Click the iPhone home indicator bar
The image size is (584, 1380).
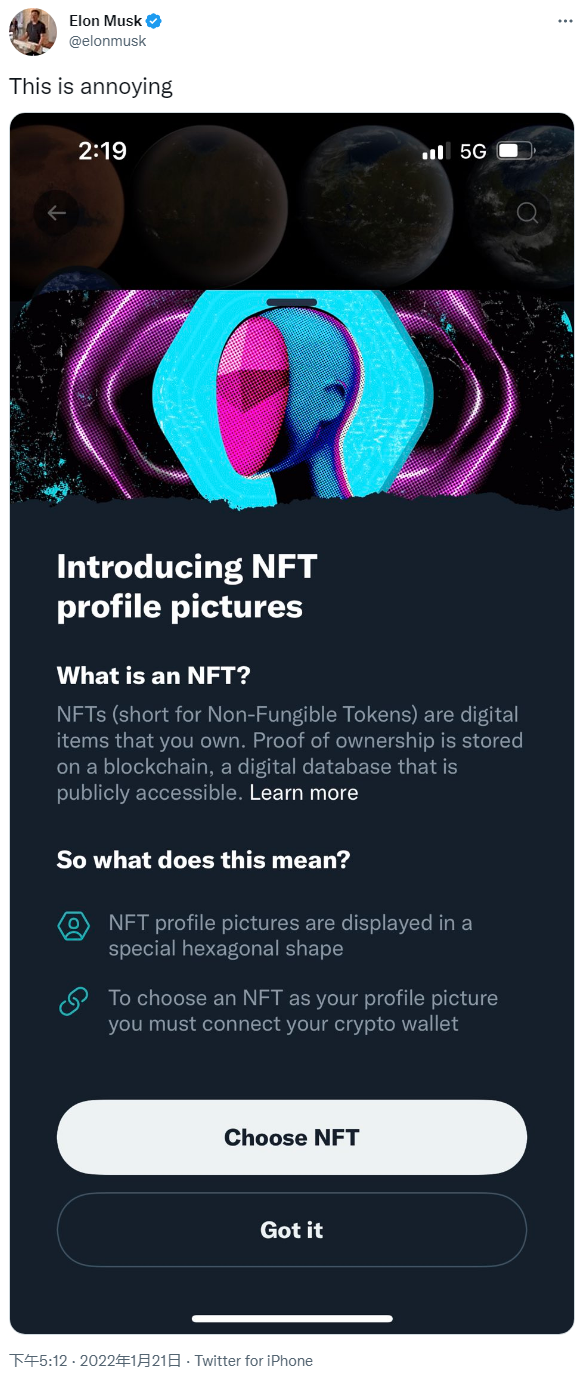[x=292, y=1318]
